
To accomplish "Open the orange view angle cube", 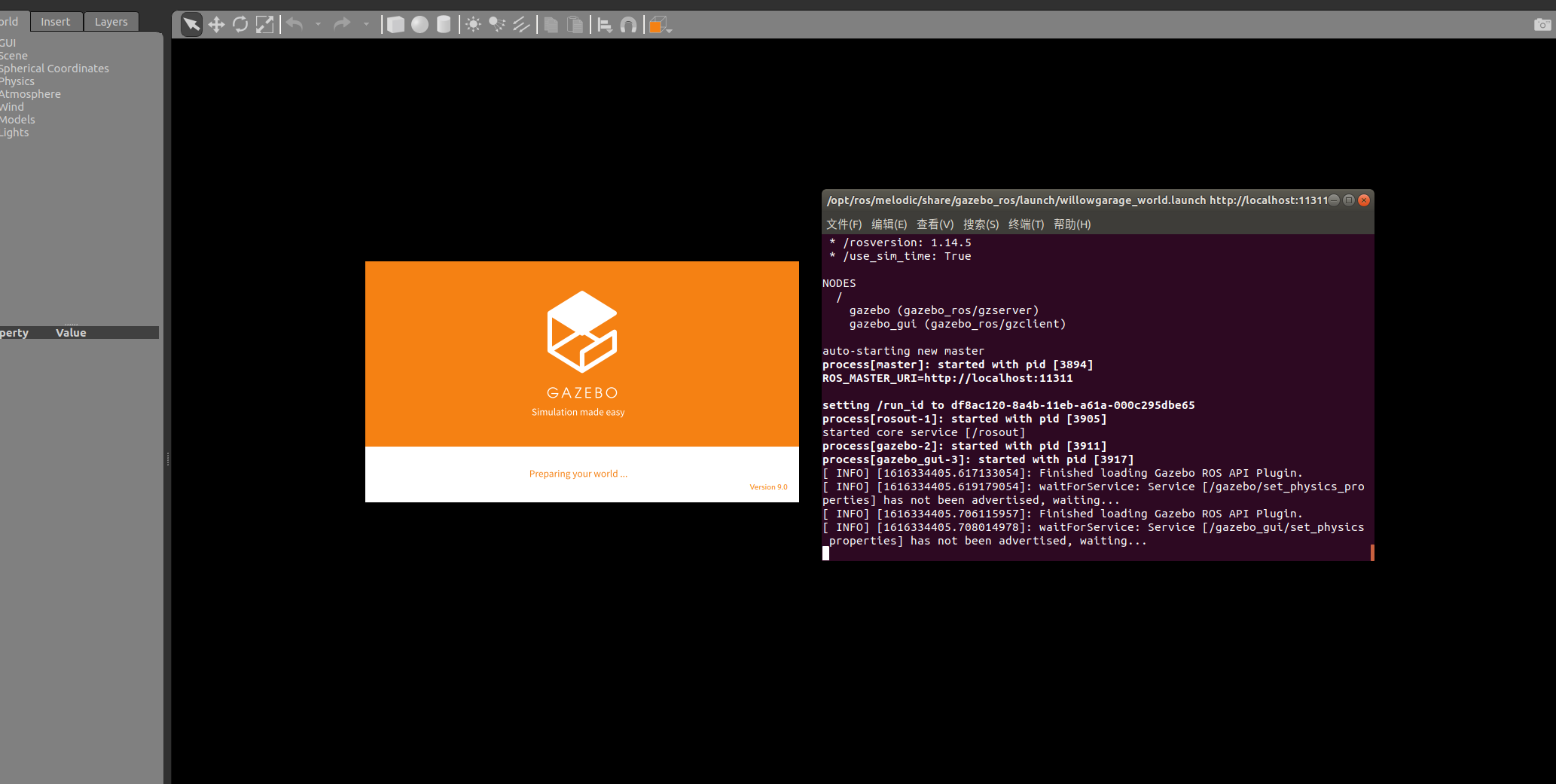I will 660,25.
